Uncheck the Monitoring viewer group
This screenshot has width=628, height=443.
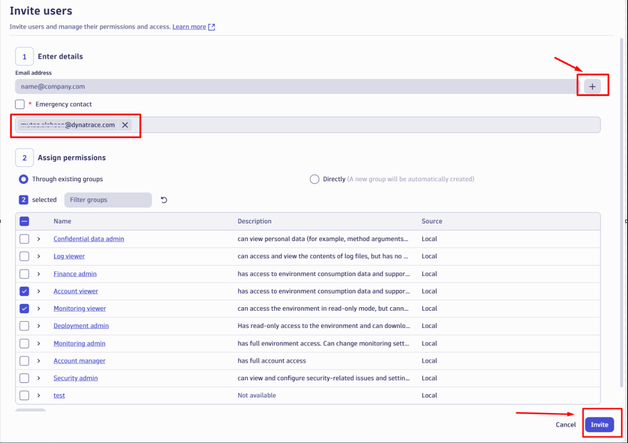pyautogui.click(x=24, y=309)
